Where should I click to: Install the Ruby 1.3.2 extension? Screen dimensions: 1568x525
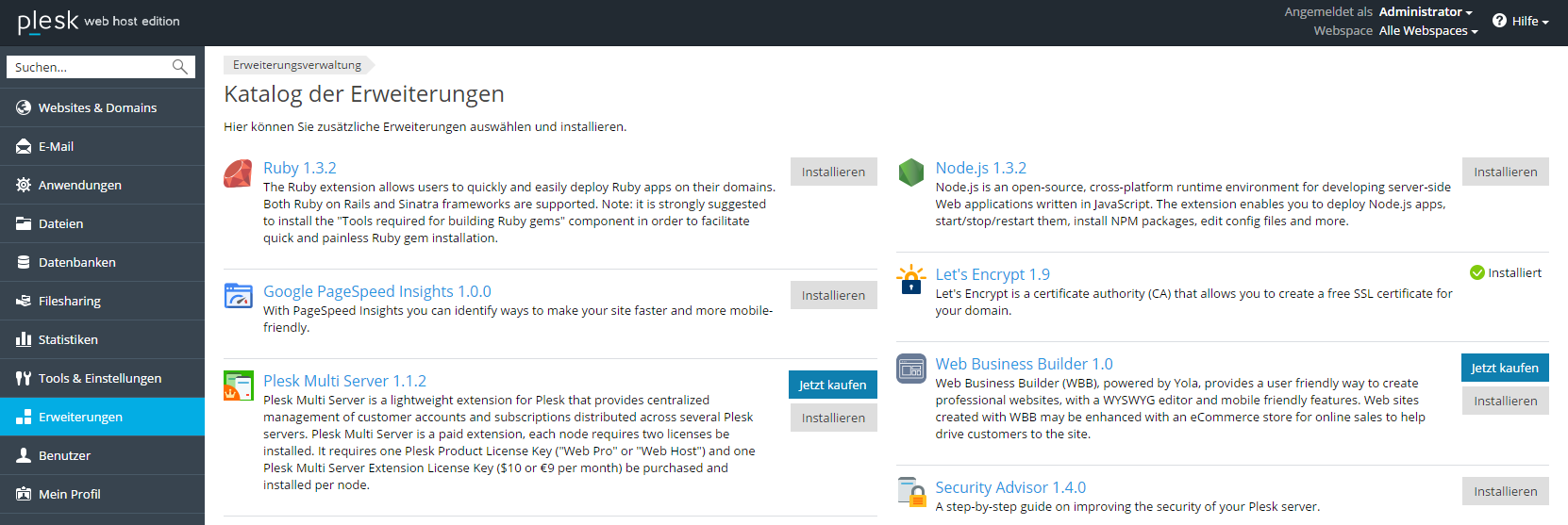tap(833, 172)
